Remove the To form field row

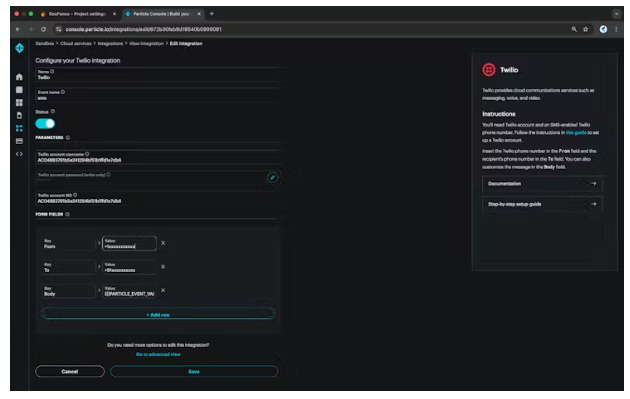coord(163,267)
